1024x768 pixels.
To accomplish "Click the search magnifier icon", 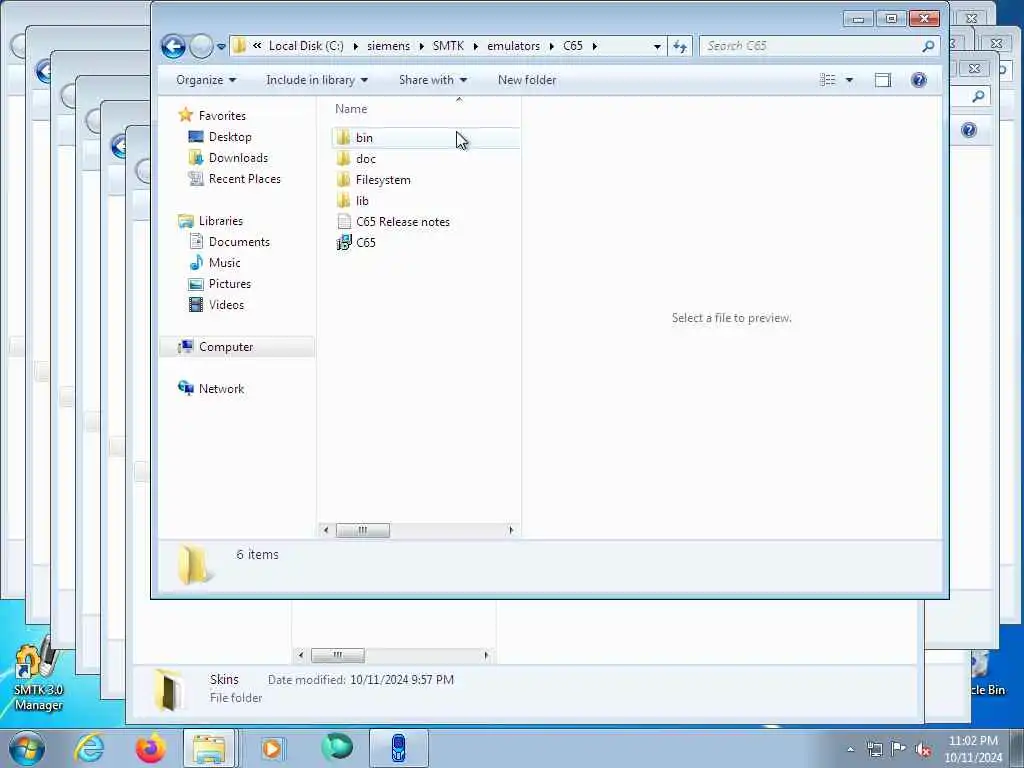I will click(928, 46).
